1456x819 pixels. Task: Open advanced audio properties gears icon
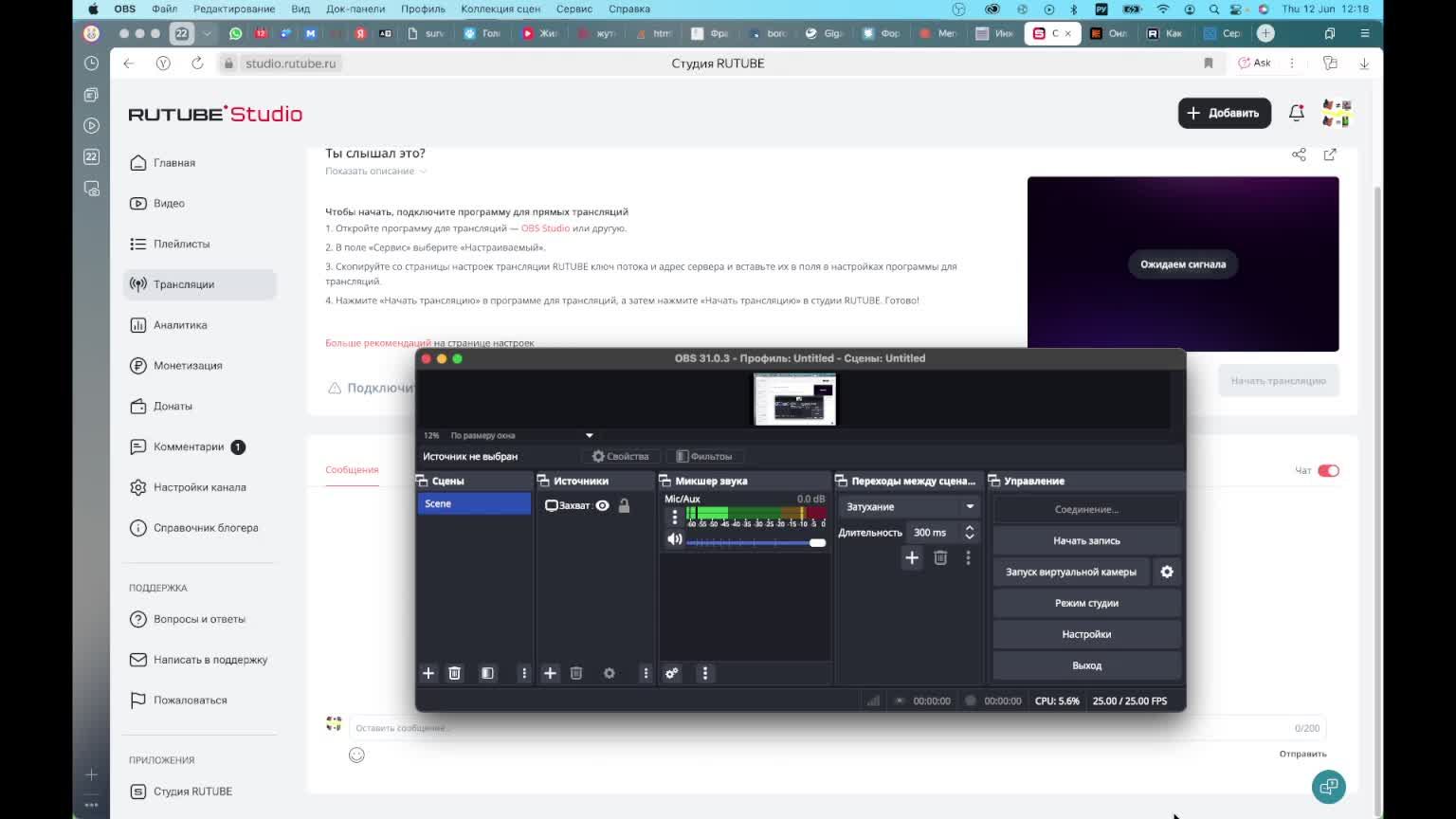click(672, 673)
